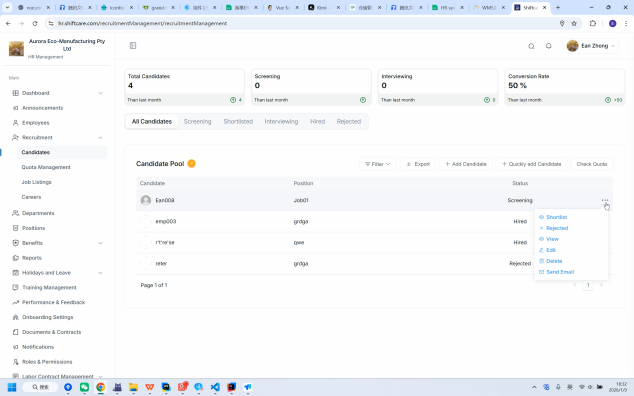The height and width of the screenshot is (396, 634).
Task: Click the Export button
Action: coord(418,164)
